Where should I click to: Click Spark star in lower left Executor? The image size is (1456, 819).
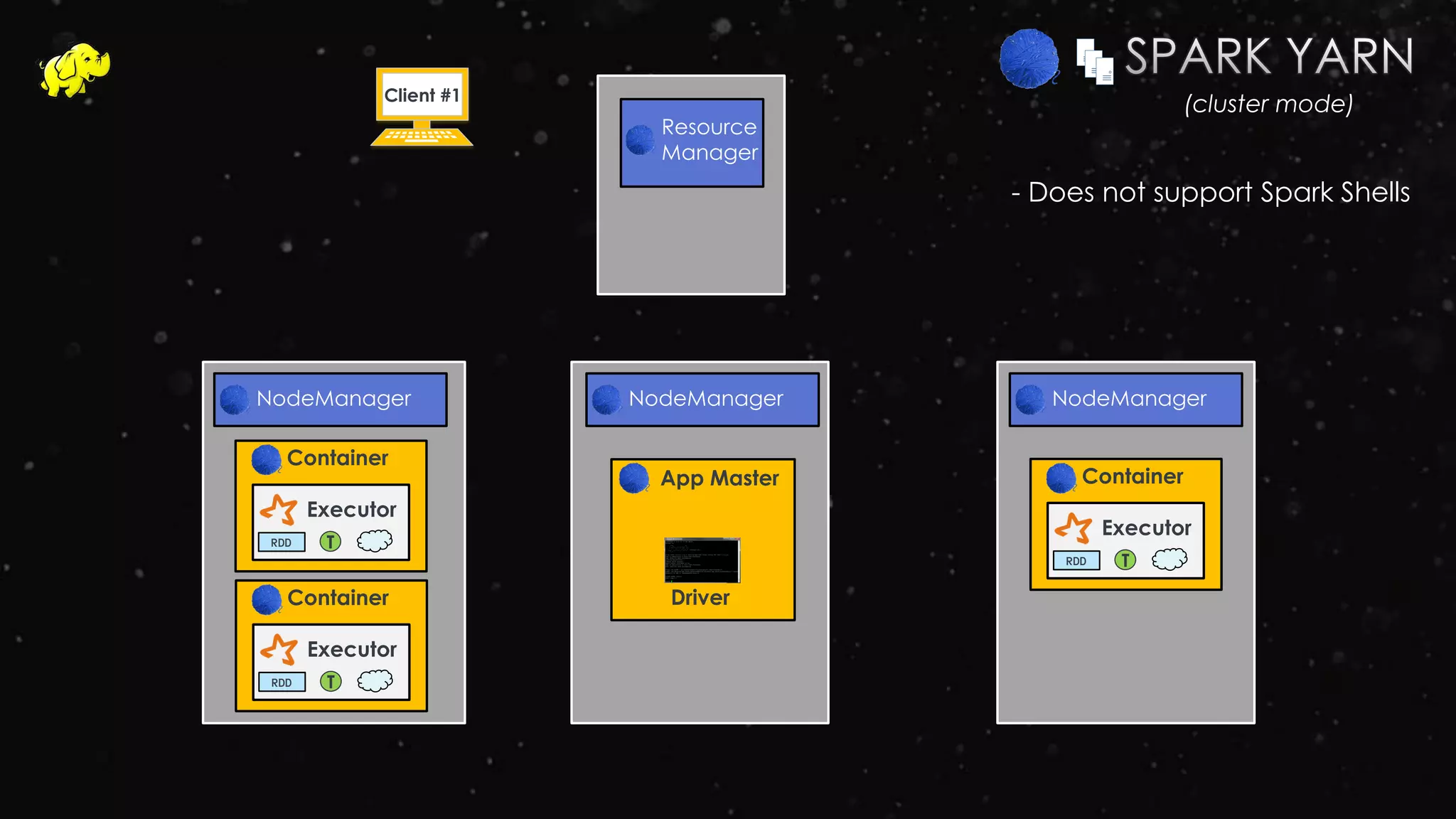click(278, 649)
